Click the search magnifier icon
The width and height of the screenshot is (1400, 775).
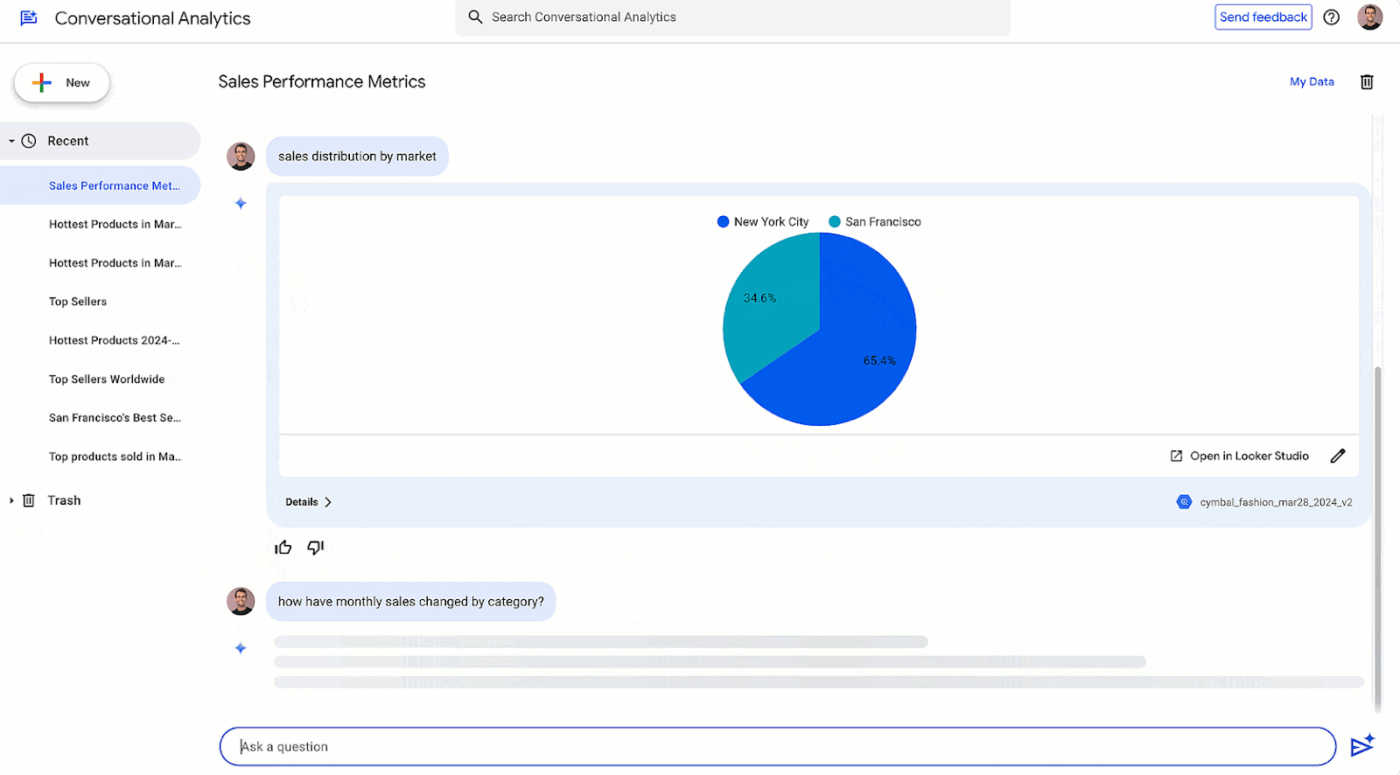click(x=474, y=17)
